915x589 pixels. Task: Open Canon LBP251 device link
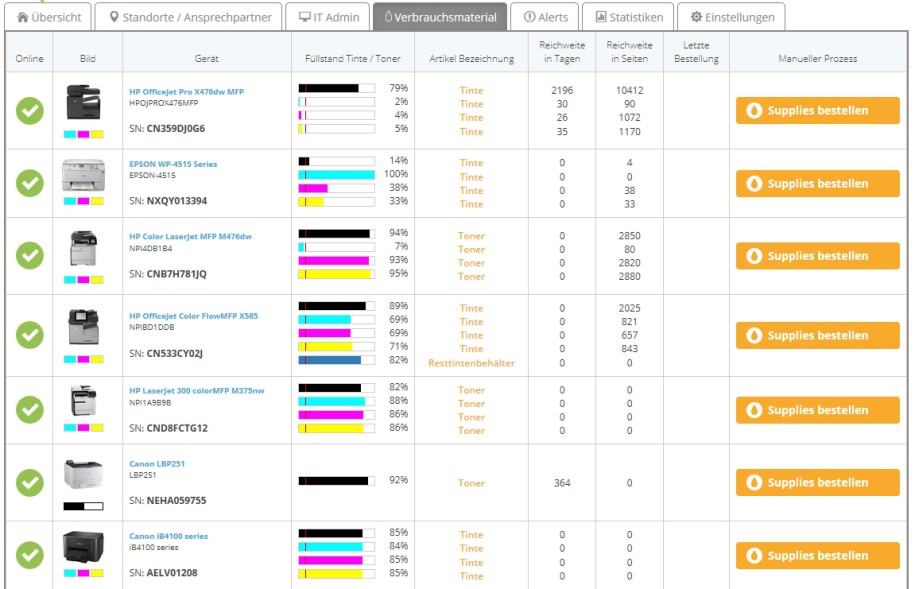coord(157,463)
